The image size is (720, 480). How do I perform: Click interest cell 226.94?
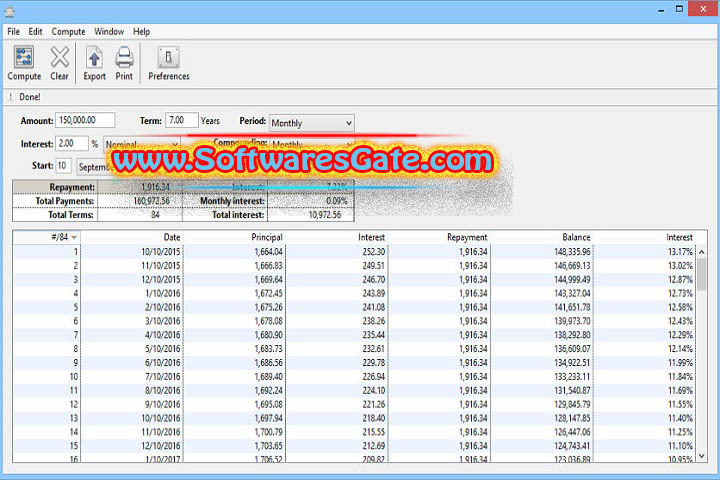[374, 377]
